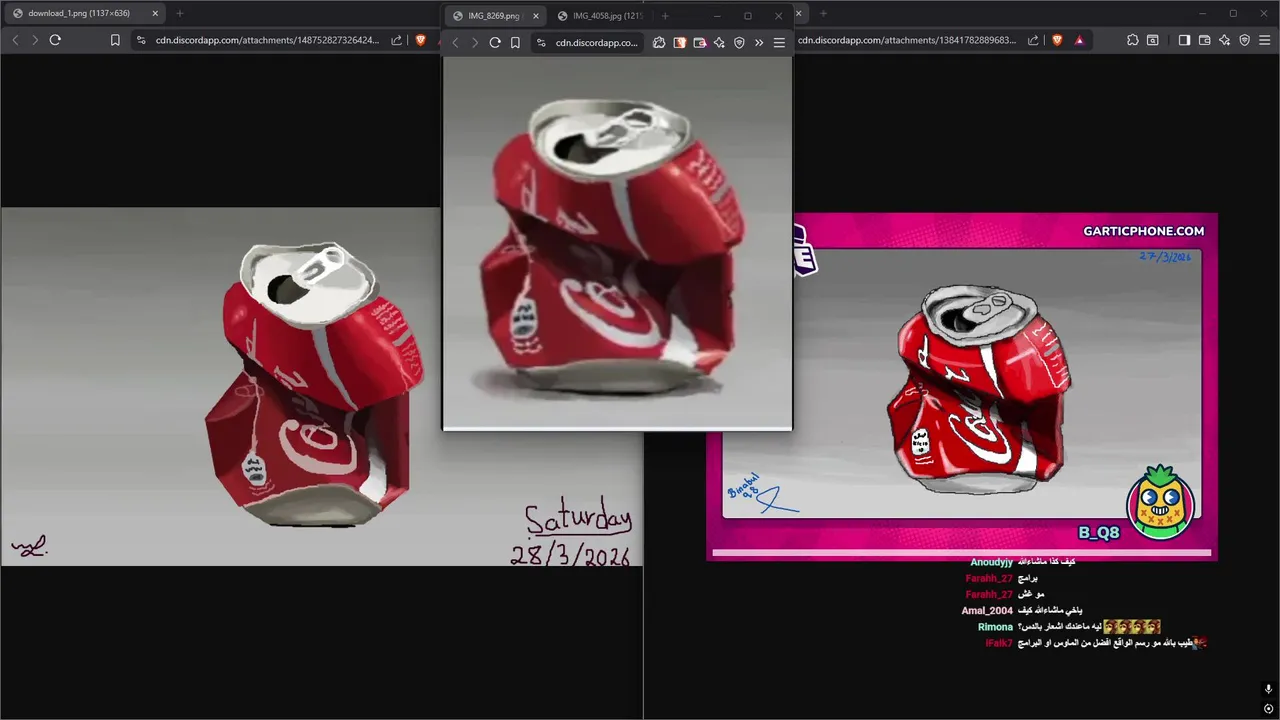
Task: Click chat username Amal_2004
Action: 987,610
